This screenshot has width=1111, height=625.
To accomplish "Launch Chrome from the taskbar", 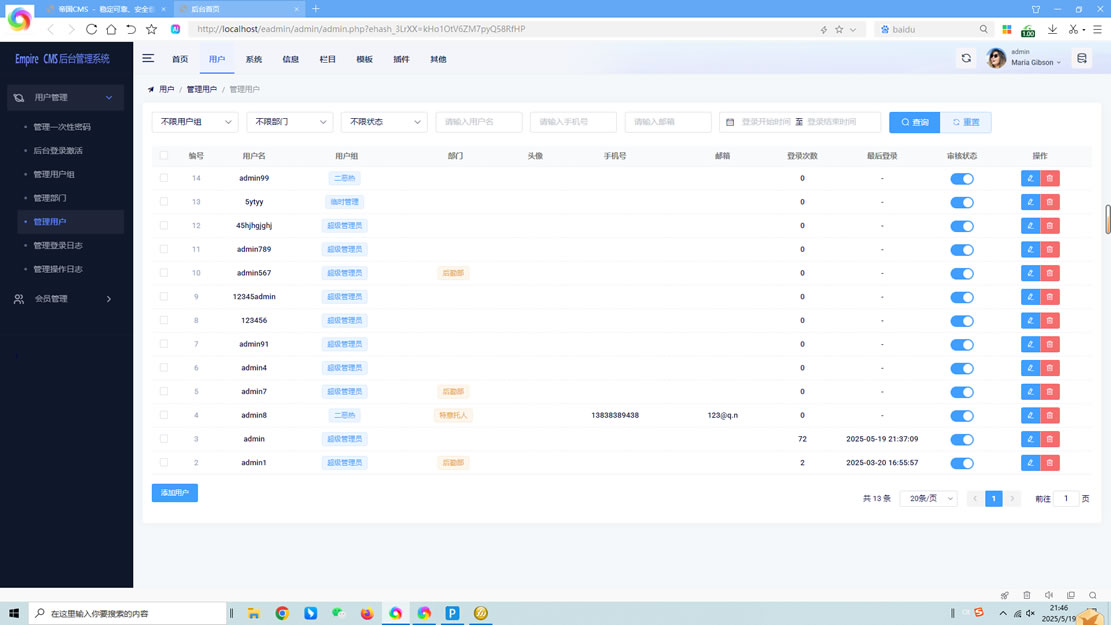I will click(282, 613).
